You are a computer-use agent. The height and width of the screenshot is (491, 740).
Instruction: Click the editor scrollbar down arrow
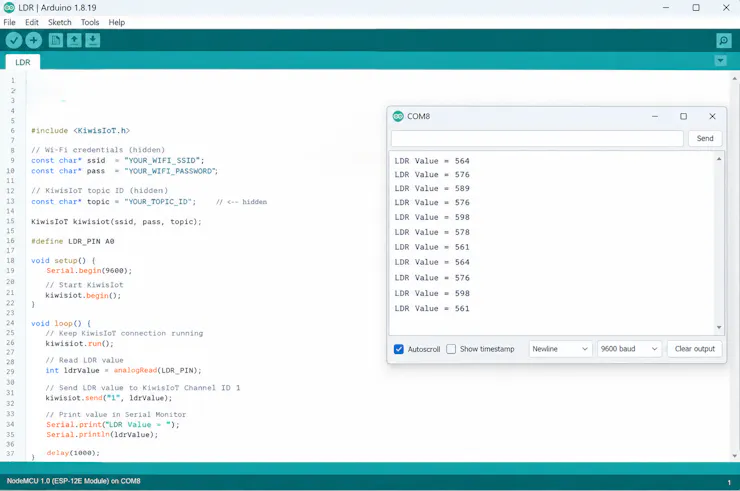click(734, 456)
